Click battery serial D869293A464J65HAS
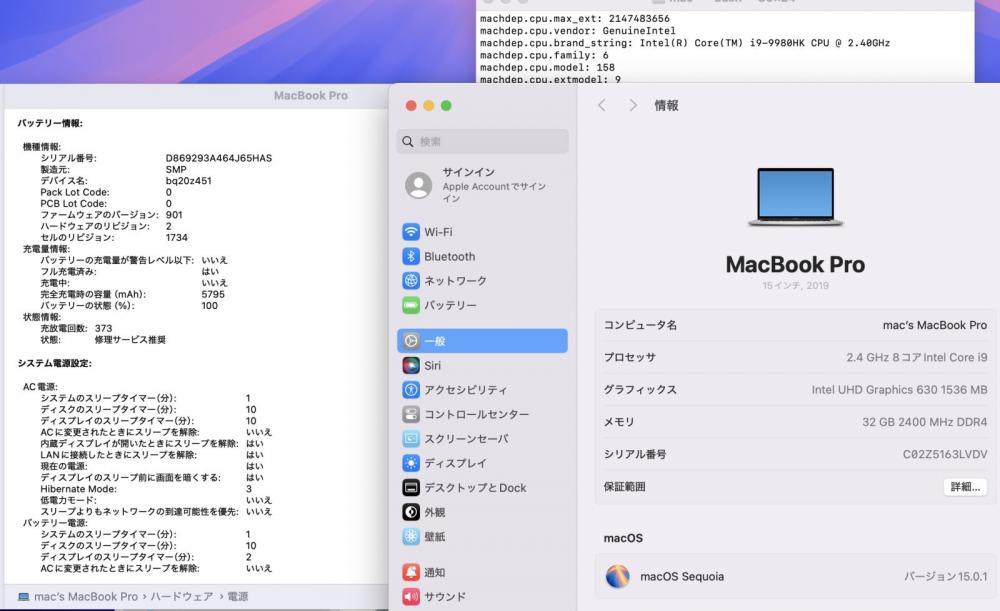 (x=219, y=158)
